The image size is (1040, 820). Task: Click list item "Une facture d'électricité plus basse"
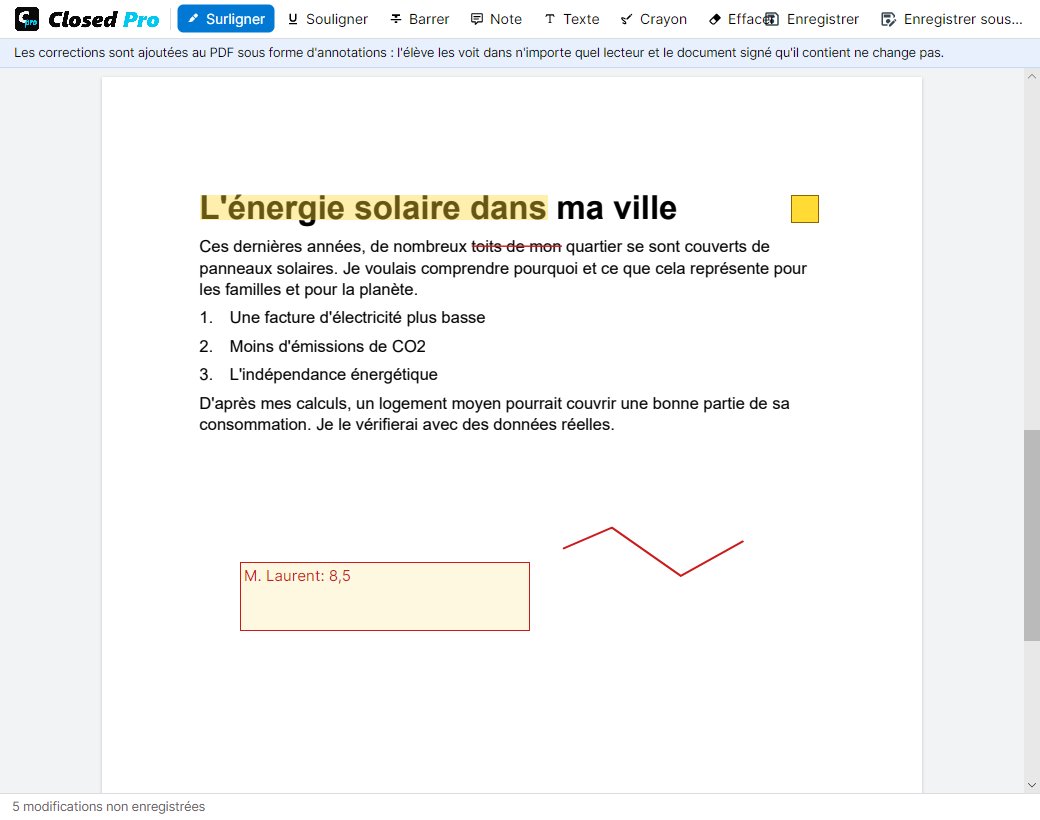[357, 318]
